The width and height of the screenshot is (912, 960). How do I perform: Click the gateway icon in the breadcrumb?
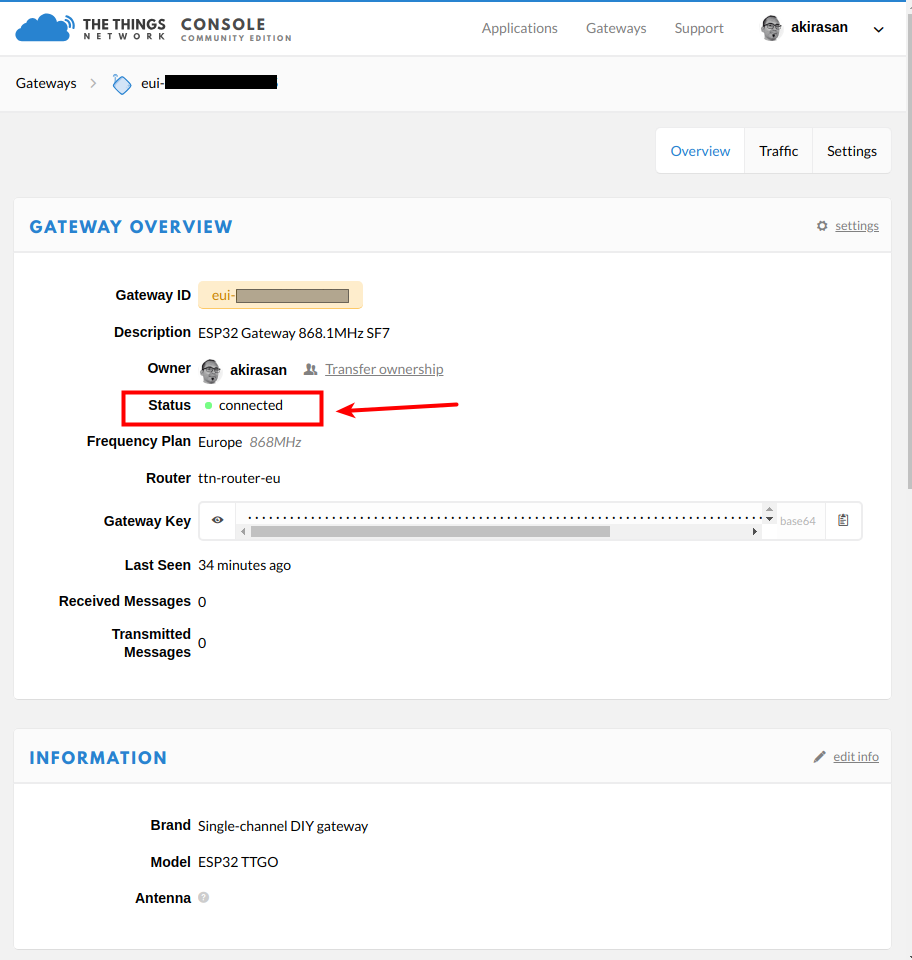122,84
